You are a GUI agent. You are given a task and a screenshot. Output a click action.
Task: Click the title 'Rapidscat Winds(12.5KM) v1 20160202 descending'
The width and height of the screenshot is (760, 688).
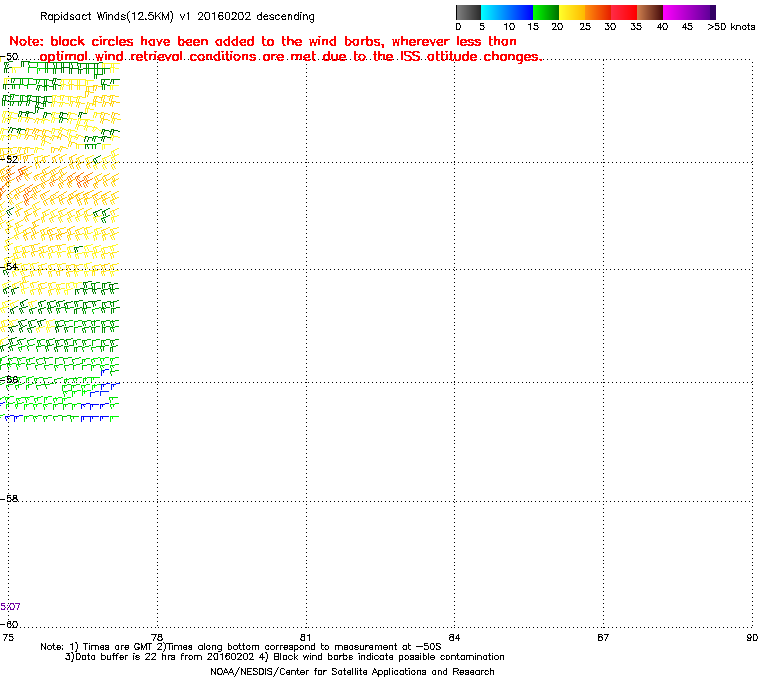click(177, 16)
